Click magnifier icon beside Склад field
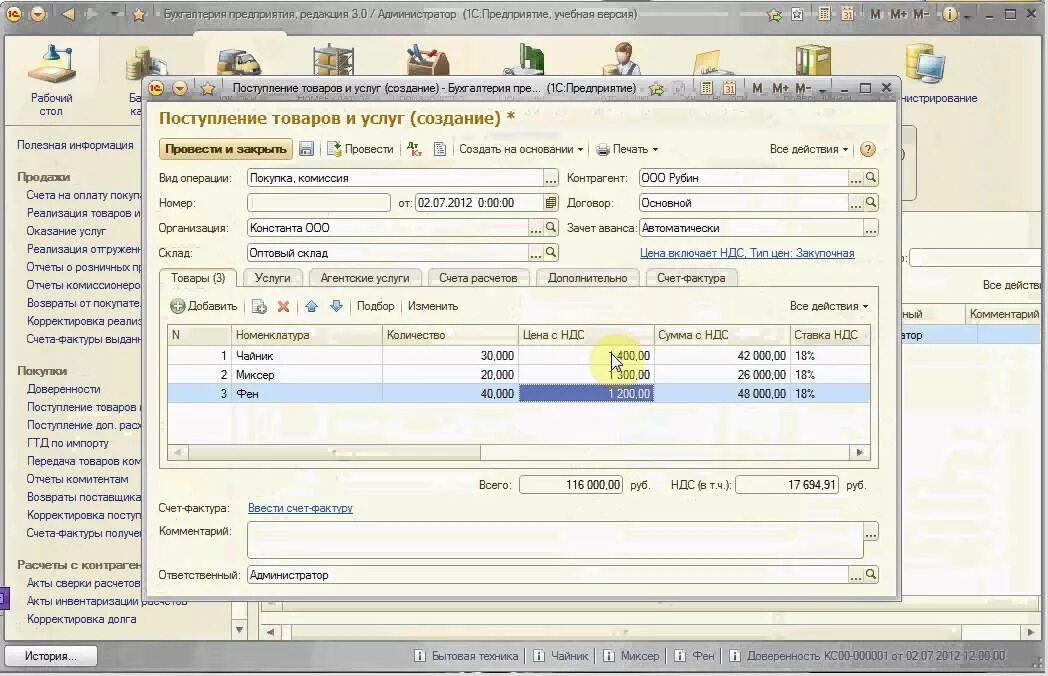Screen dimensions: 1048x676 (551, 253)
